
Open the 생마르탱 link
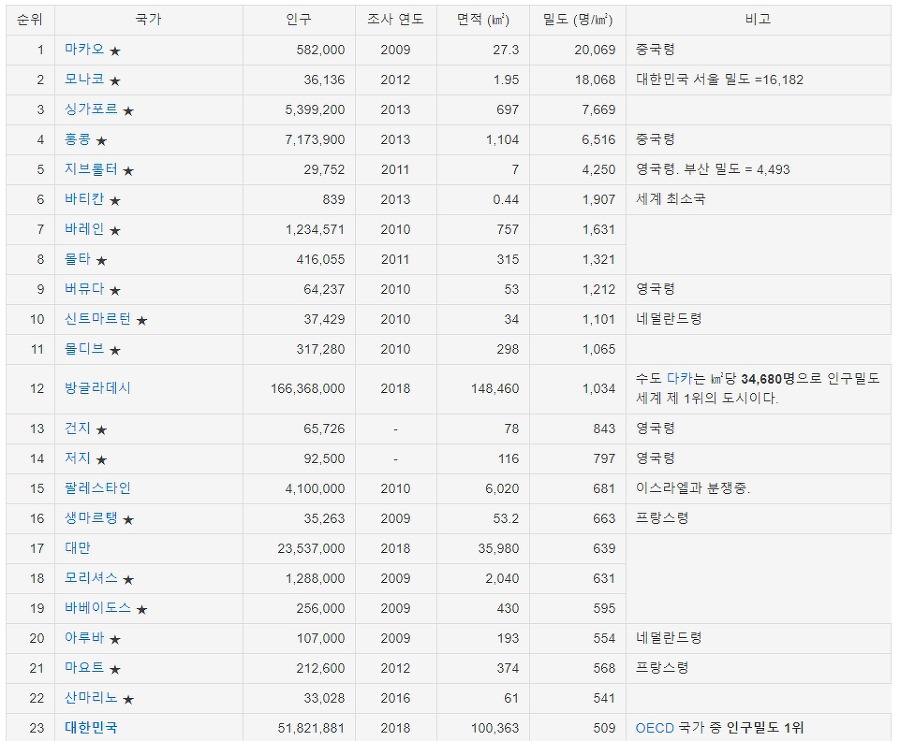[91, 518]
